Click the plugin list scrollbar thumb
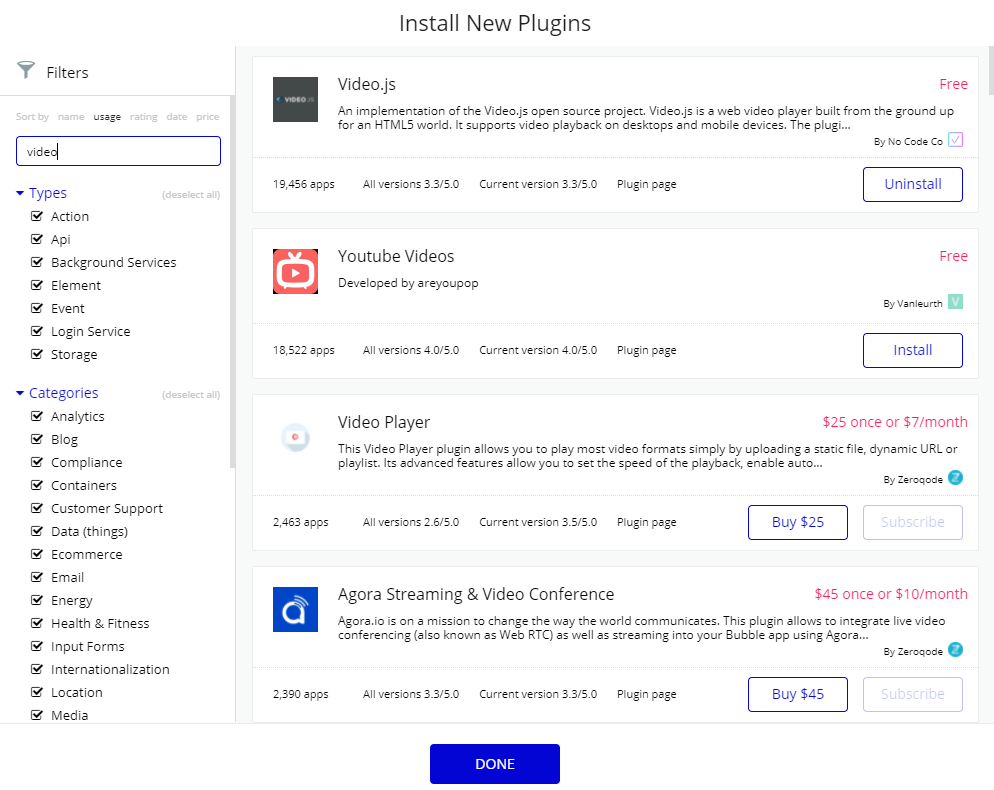 point(991,70)
